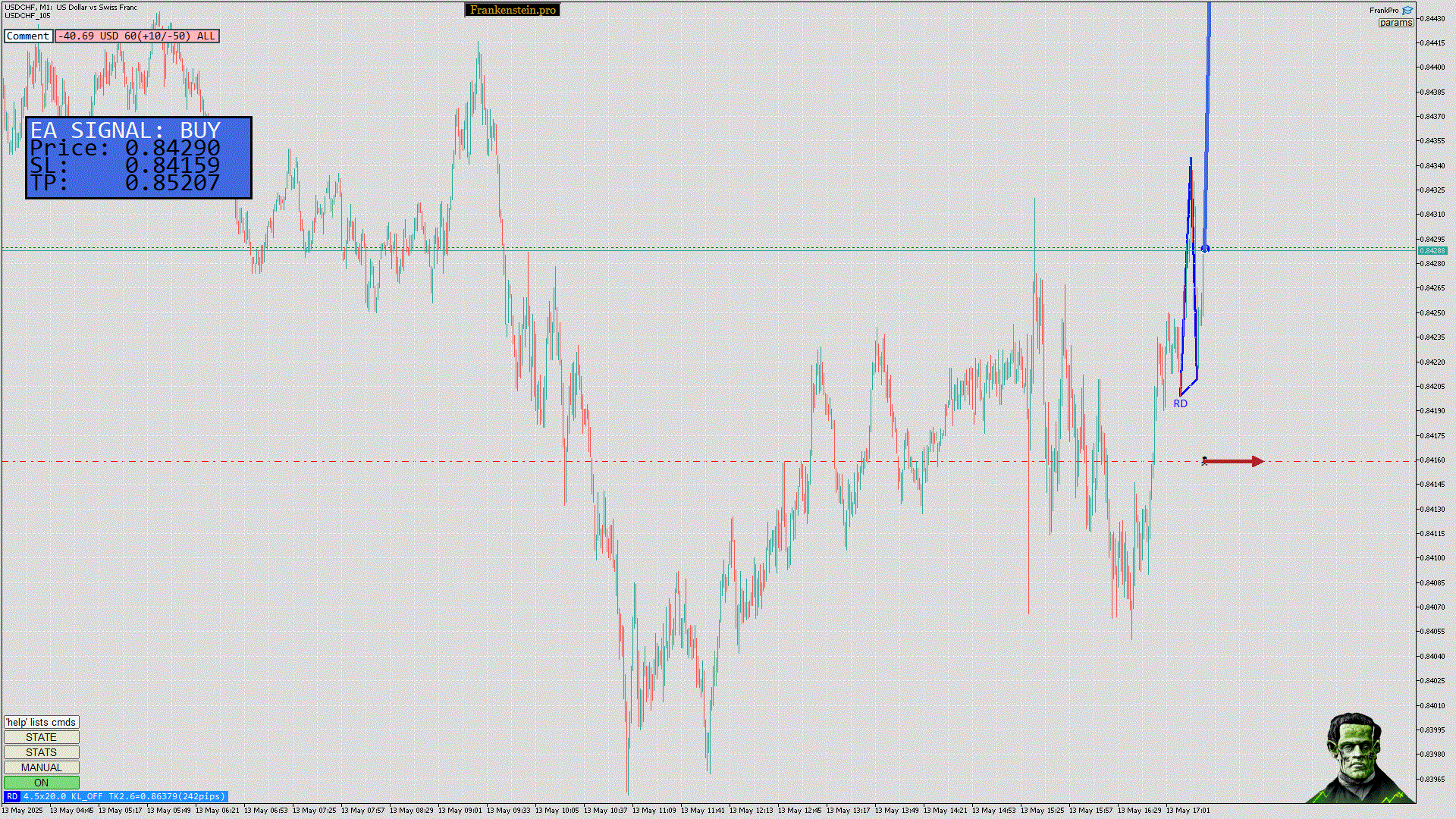Select the -40.69 USD profit label
The image size is (1456, 819).
(137, 36)
